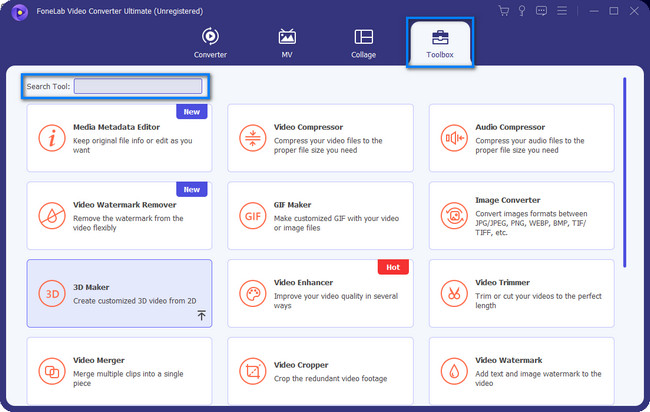Select the Toolbox tab
The height and width of the screenshot is (412, 650).
(440, 43)
